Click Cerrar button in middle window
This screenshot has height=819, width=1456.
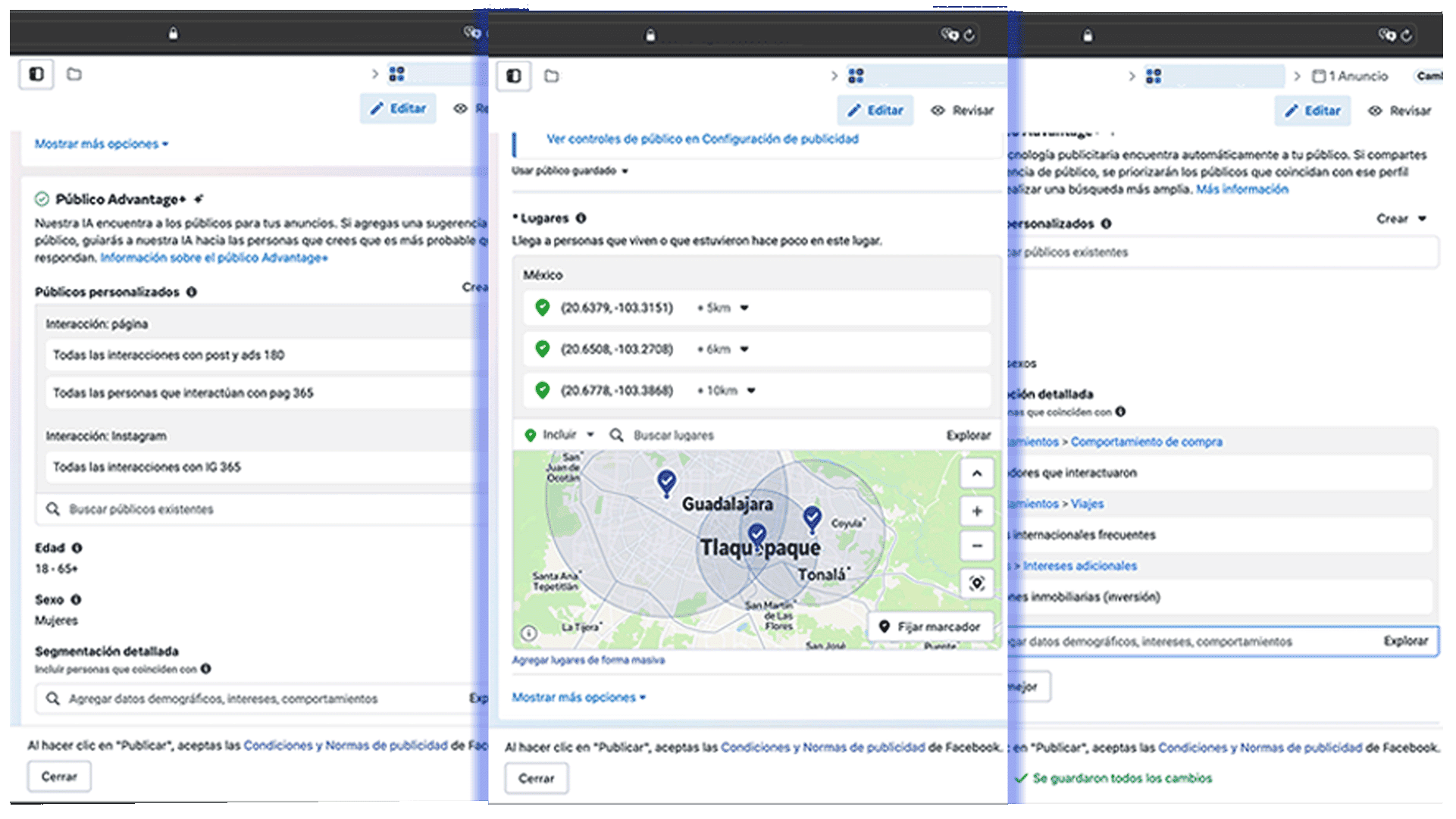[x=537, y=778]
